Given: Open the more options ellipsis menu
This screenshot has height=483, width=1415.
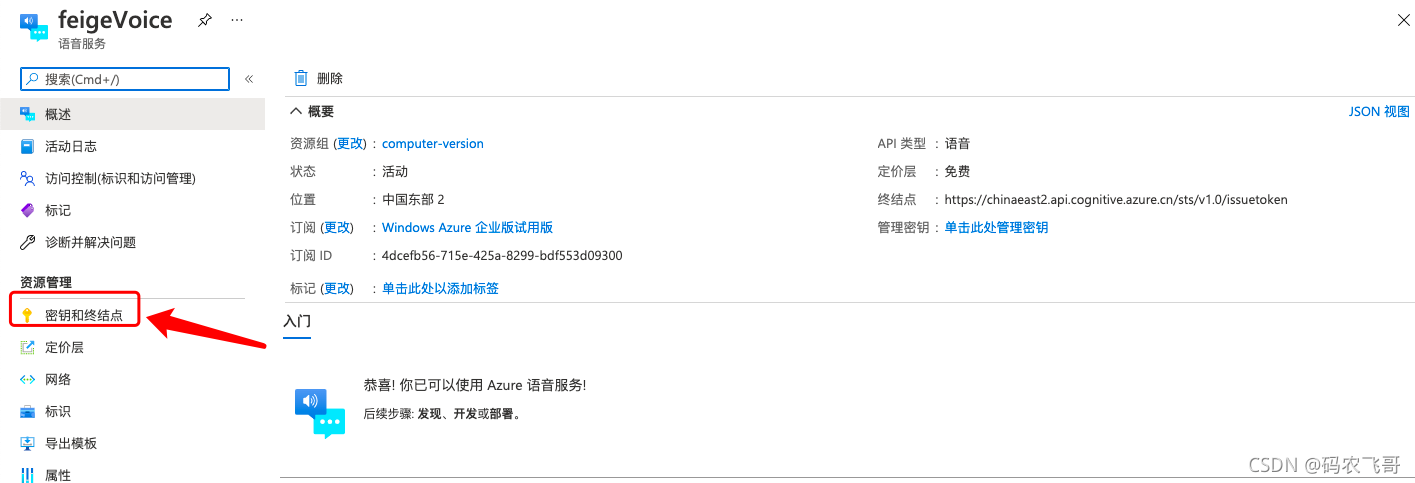Looking at the screenshot, I should click(237, 20).
